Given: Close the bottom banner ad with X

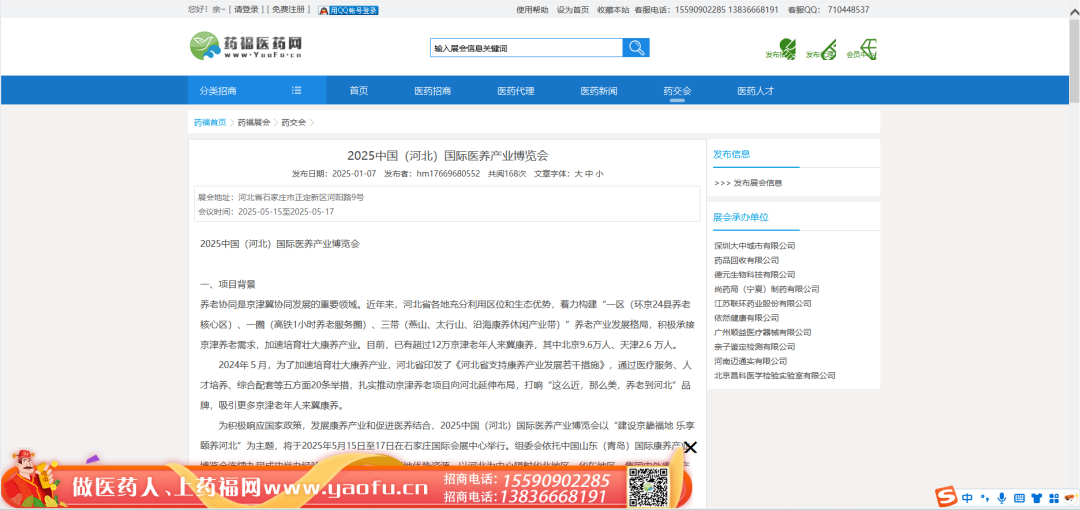Looking at the screenshot, I should tap(690, 447).
